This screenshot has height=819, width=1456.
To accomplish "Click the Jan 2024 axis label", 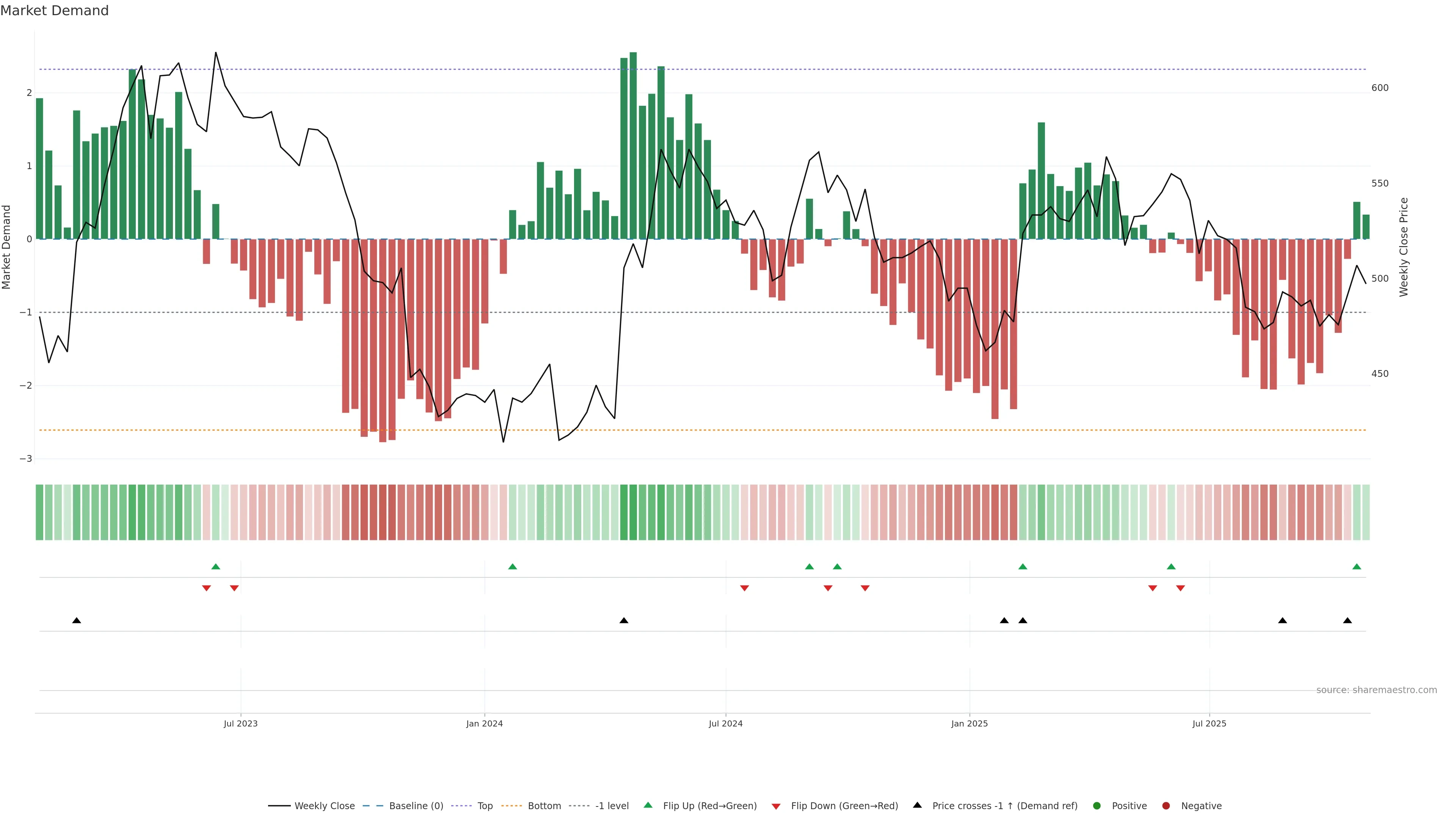I will click(x=485, y=723).
